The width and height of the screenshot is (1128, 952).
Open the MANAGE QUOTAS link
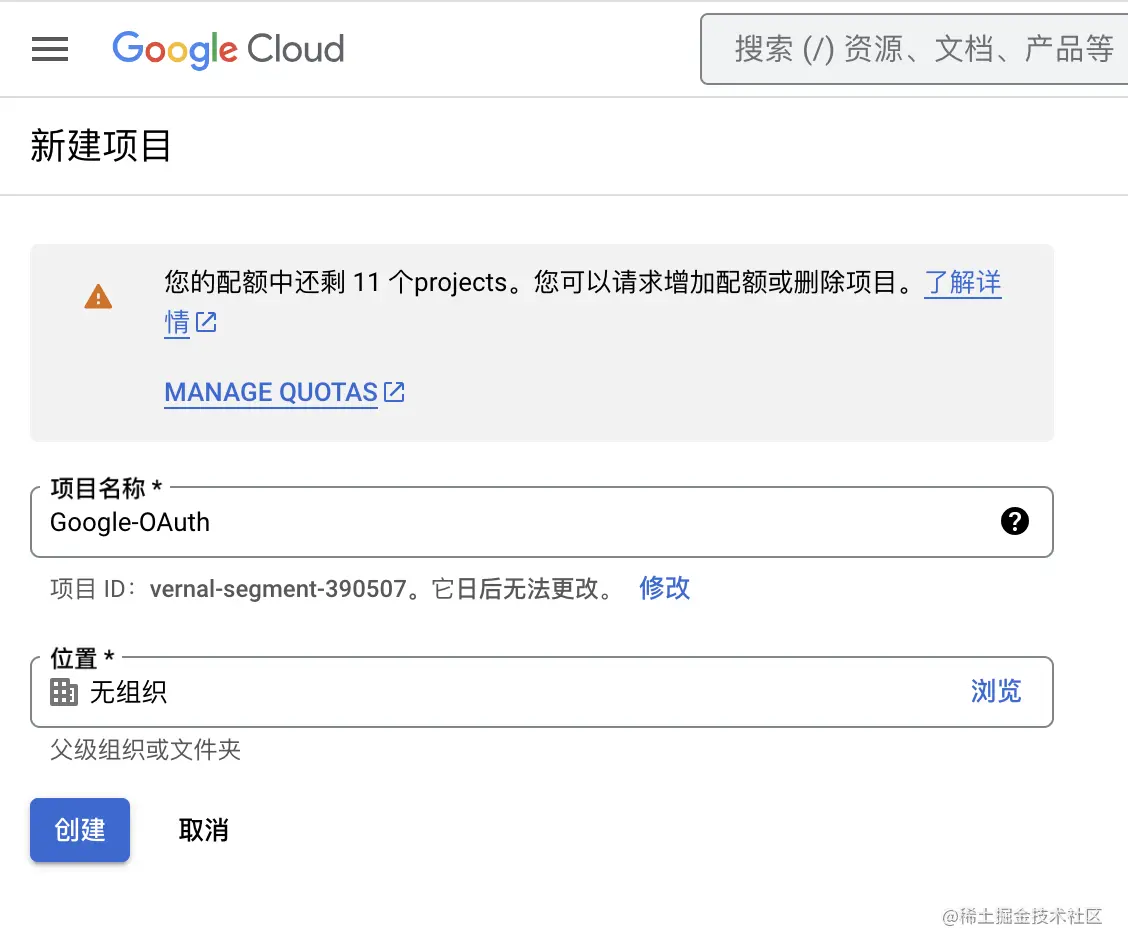click(271, 392)
